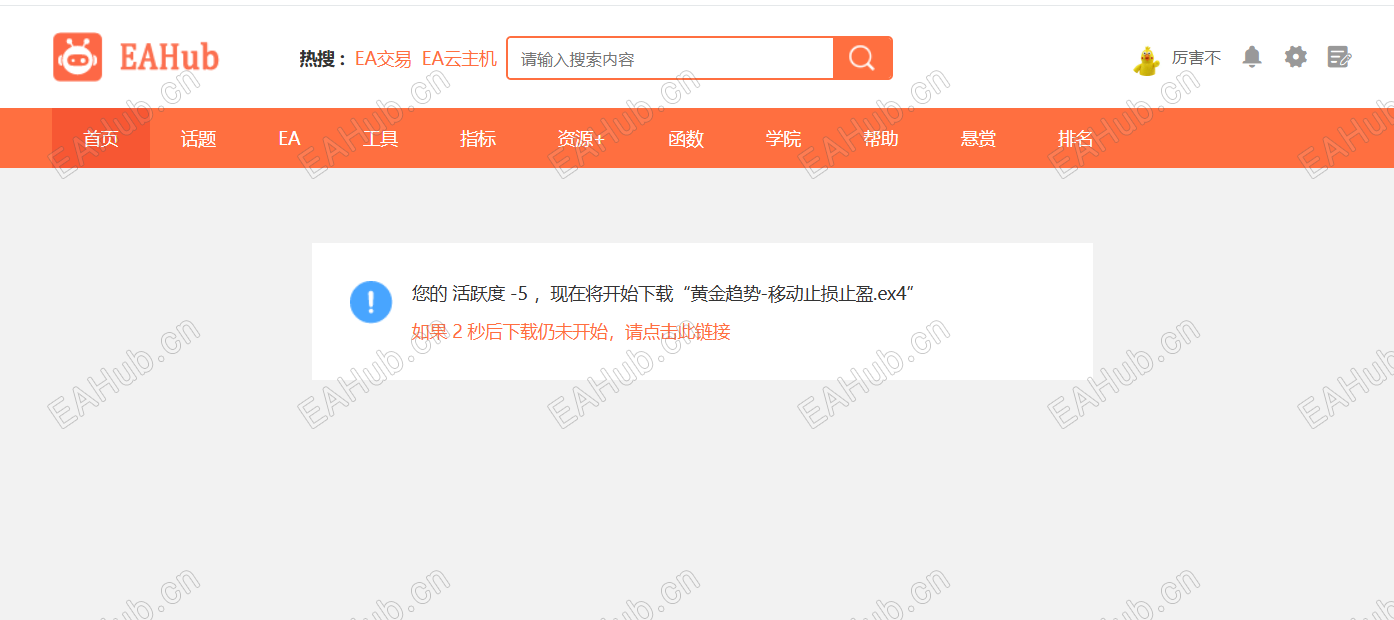This screenshot has height=620, width=1394.
Task: Open the 学院 nav item
Action: [x=783, y=139]
